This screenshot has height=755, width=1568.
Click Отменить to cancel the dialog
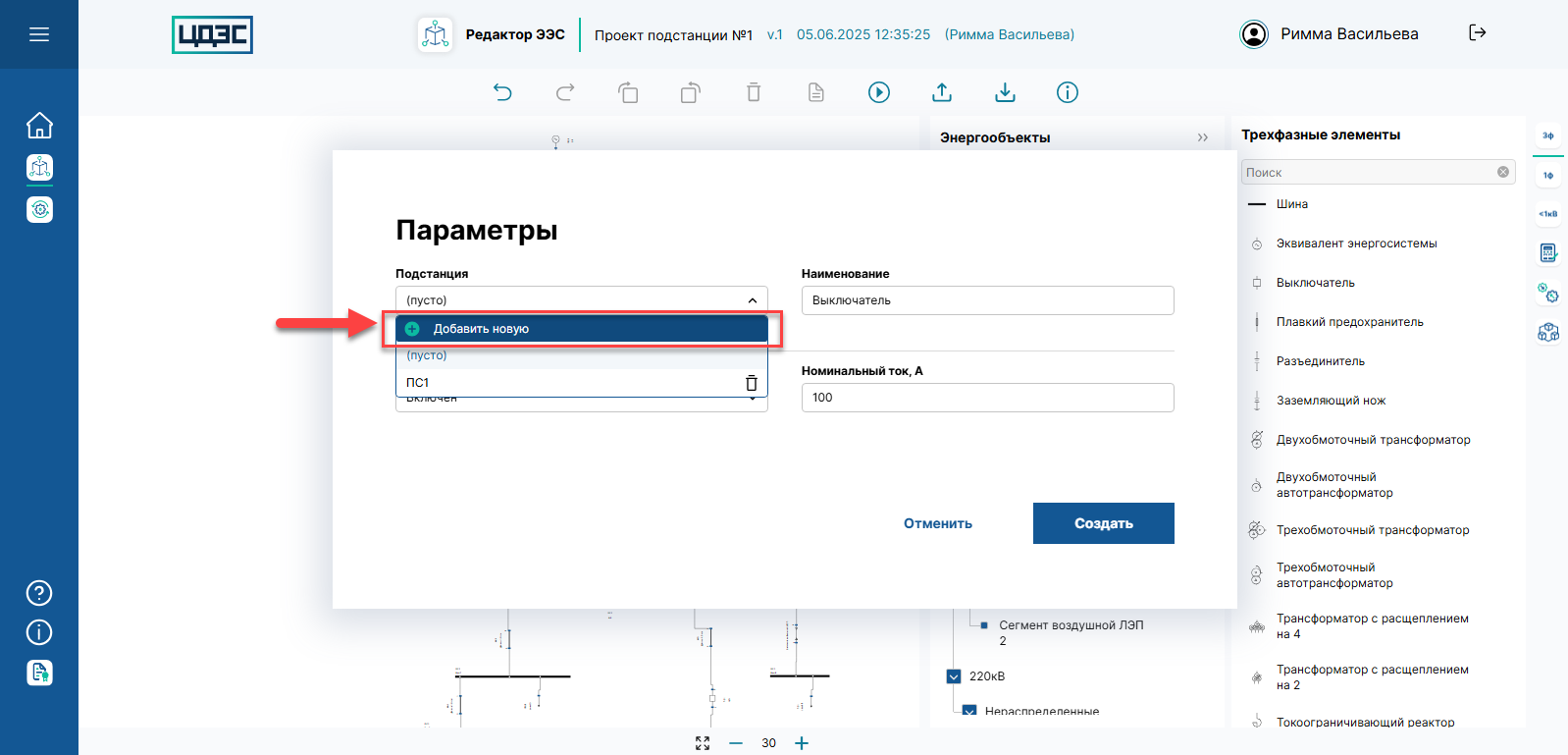[x=938, y=523]
